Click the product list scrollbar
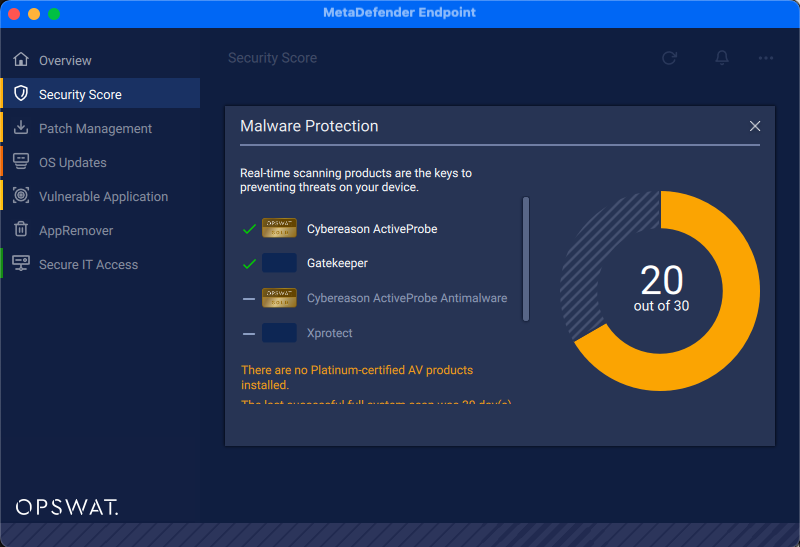This screenshot has width=800, height=547. [526, 259]
